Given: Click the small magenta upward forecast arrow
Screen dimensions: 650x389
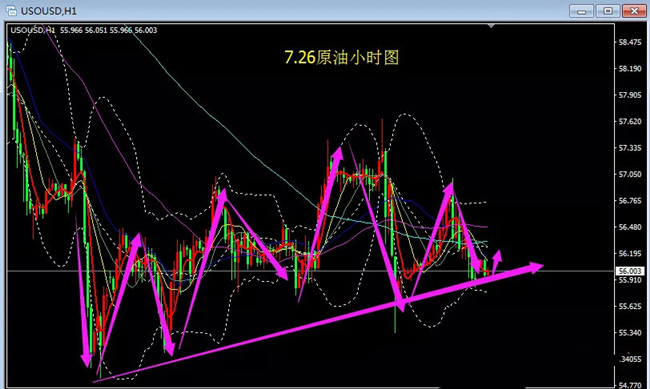Looking at the screenshot, I should coord(497,258).
